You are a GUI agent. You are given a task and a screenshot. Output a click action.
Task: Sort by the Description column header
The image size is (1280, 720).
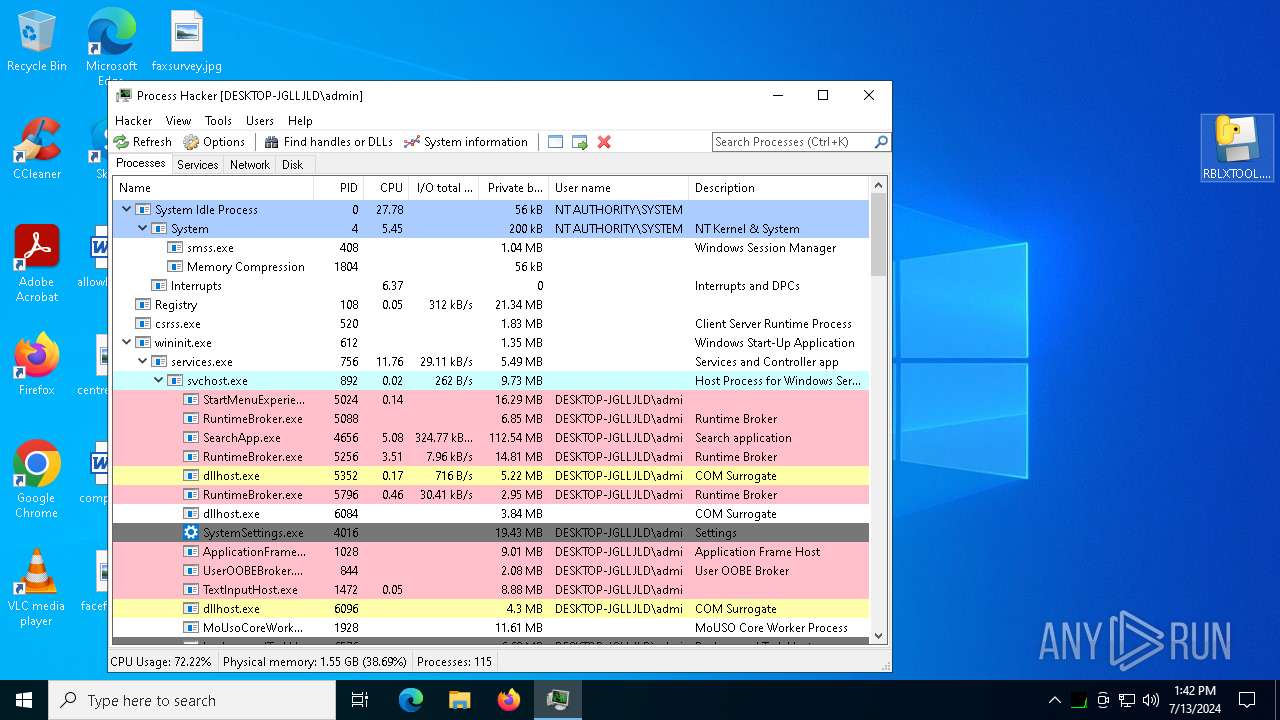tap(779, 188)
